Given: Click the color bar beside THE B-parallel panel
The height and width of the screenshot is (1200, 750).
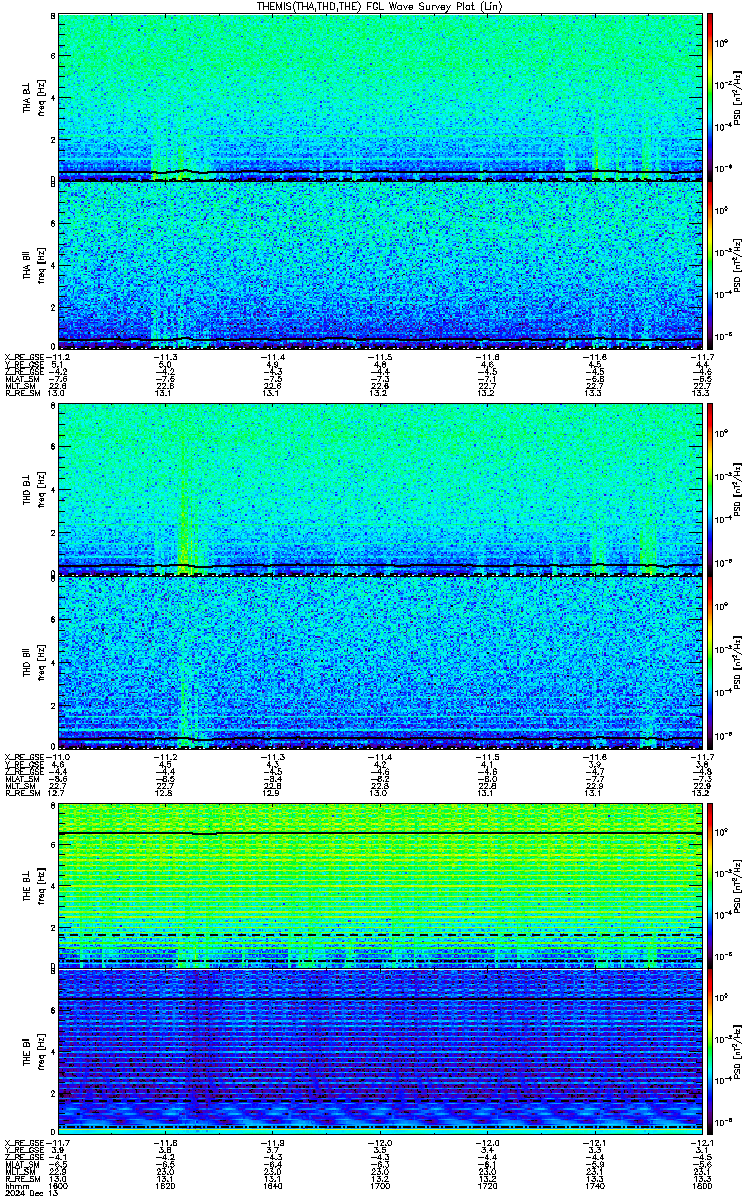Looking at the screenshot, I should click(x=710, y=1053).
